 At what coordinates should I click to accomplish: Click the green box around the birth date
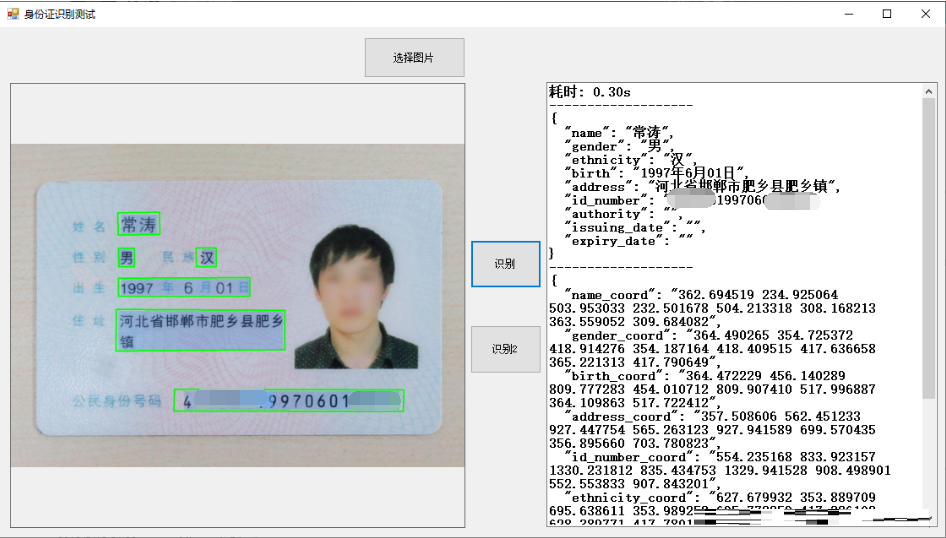[183, 288]
